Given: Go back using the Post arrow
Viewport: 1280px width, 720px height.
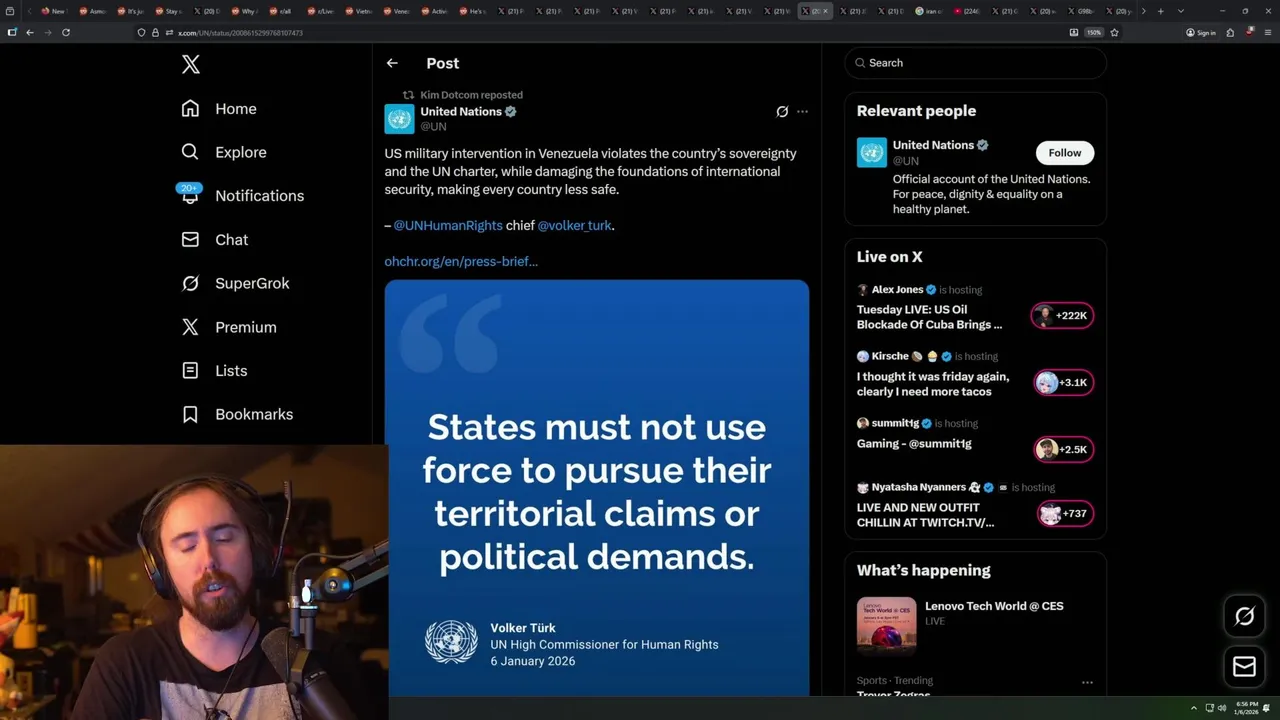Looking at the screenshot, I should click(x=392, y=63).
